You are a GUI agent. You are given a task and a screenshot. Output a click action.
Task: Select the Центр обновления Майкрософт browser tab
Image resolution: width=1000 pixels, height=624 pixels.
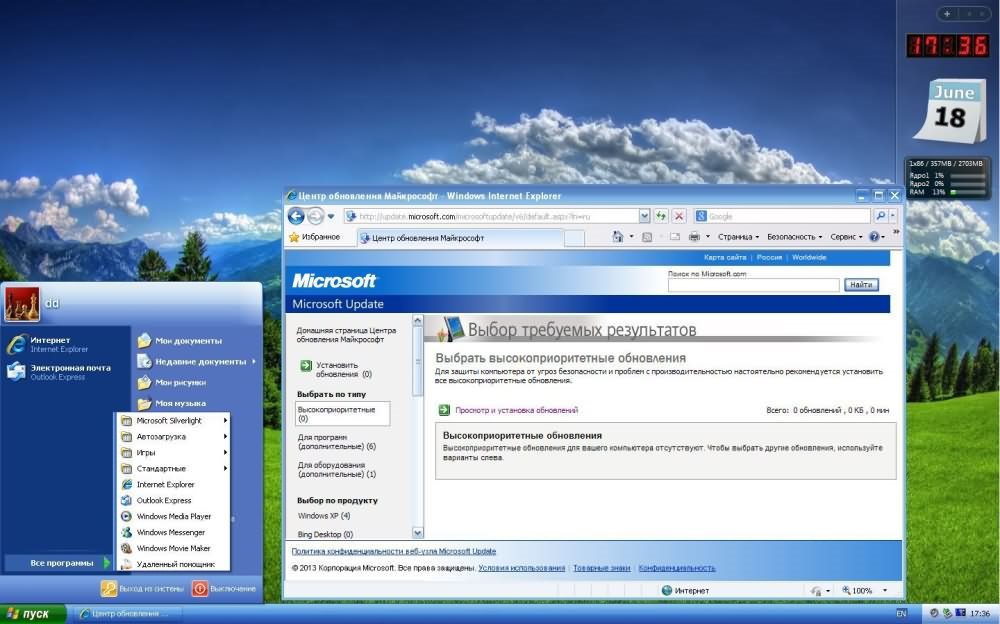pyautogui.click(x=427, y=238)
